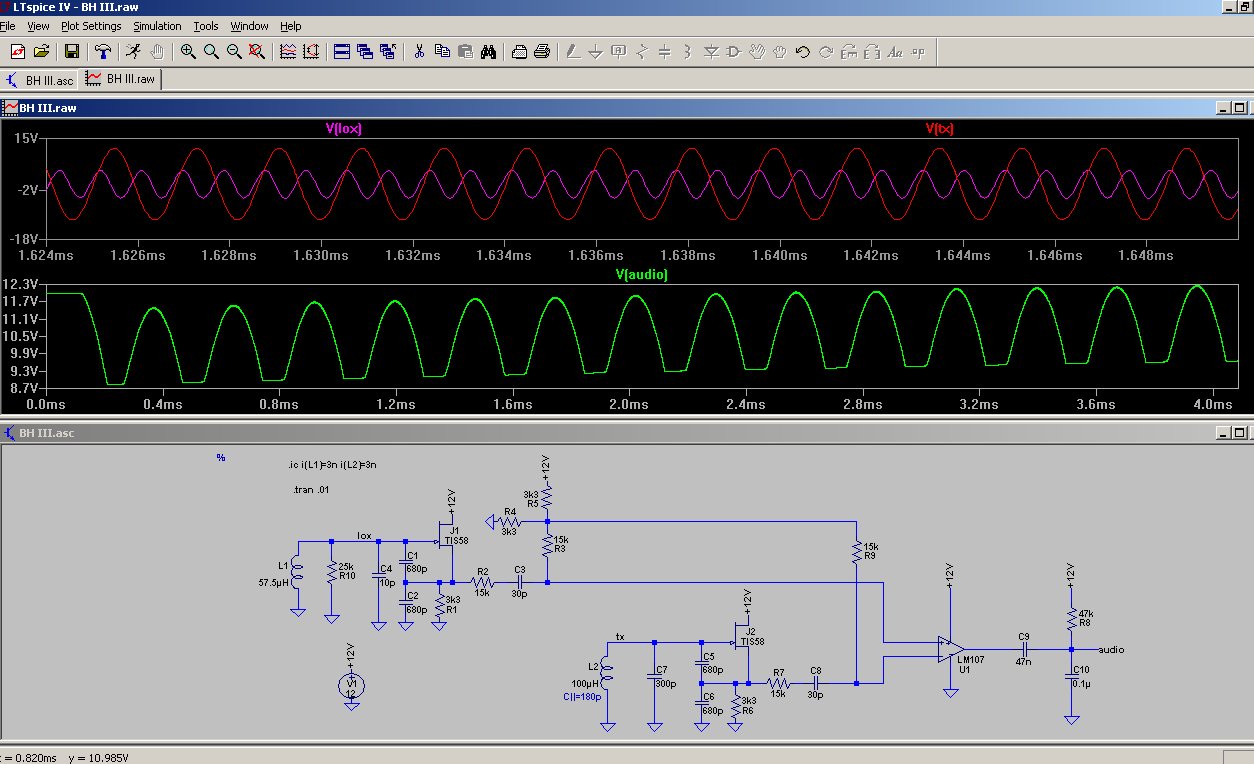This screenshot has height=764, width=1254.
Task: Click the Find binoculars icon
Action: [489, 51]
